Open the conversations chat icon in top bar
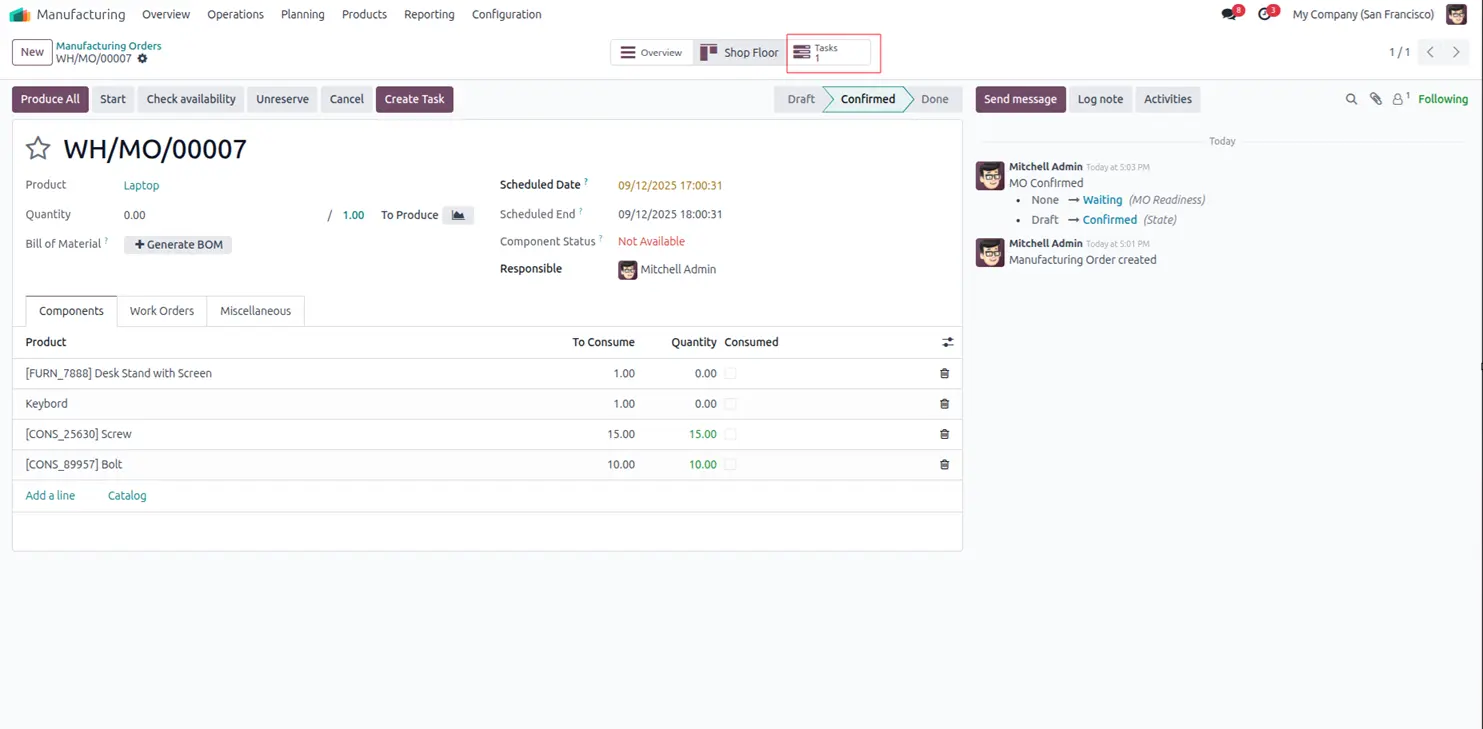 [1229, 15]
